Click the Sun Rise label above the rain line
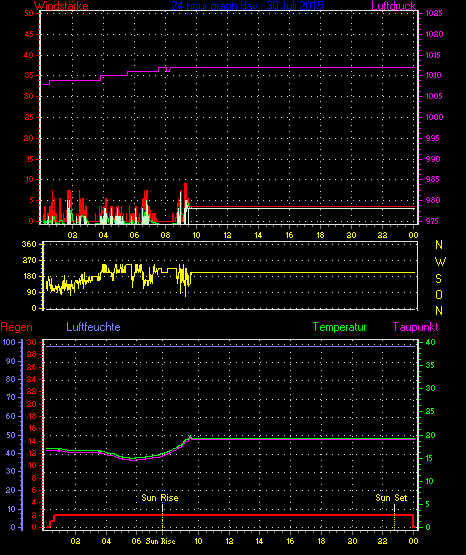This screenshot has height=555, width=466. click(160, 498)
